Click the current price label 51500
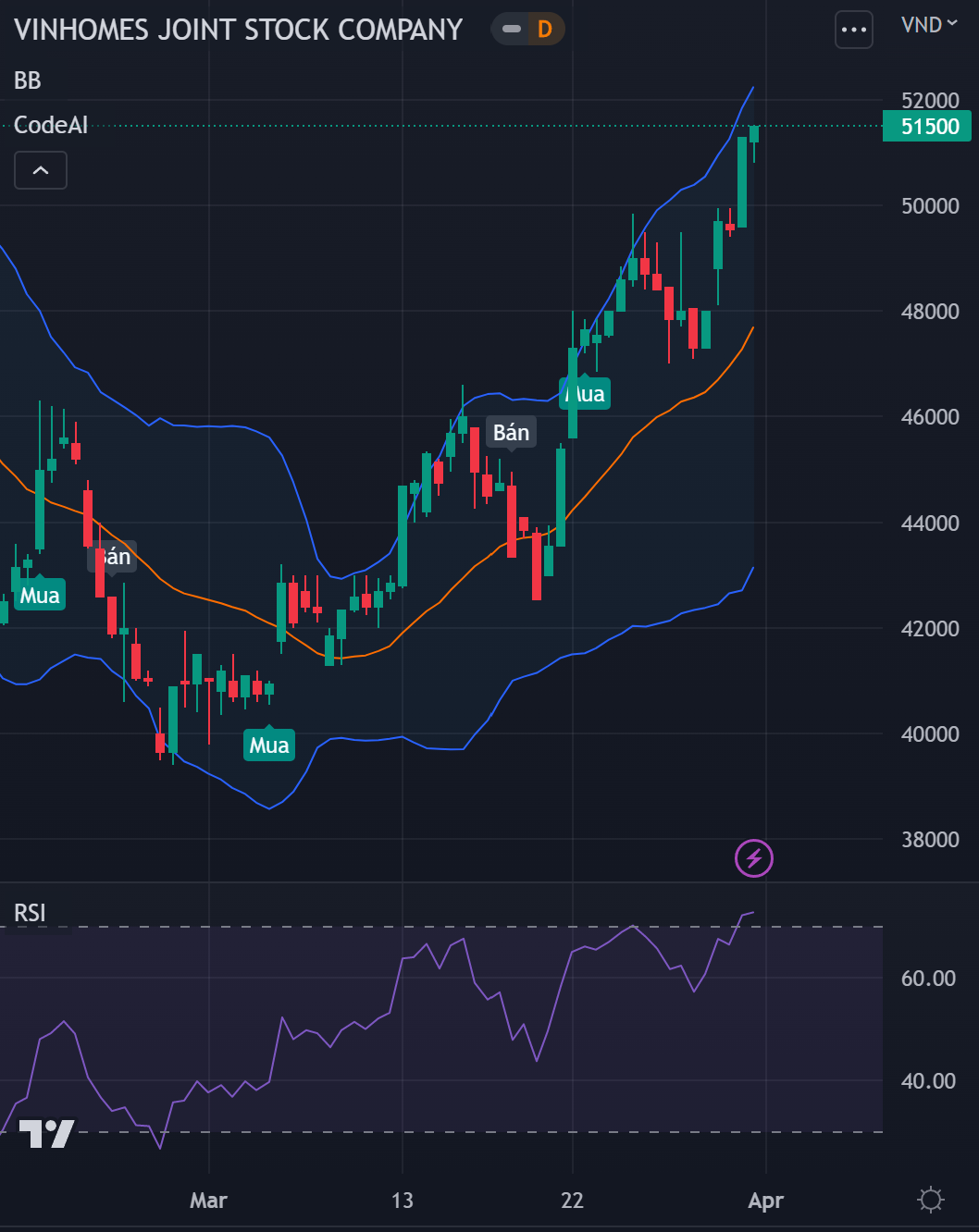The image size is (979, 1232). (x=927, y=127)
